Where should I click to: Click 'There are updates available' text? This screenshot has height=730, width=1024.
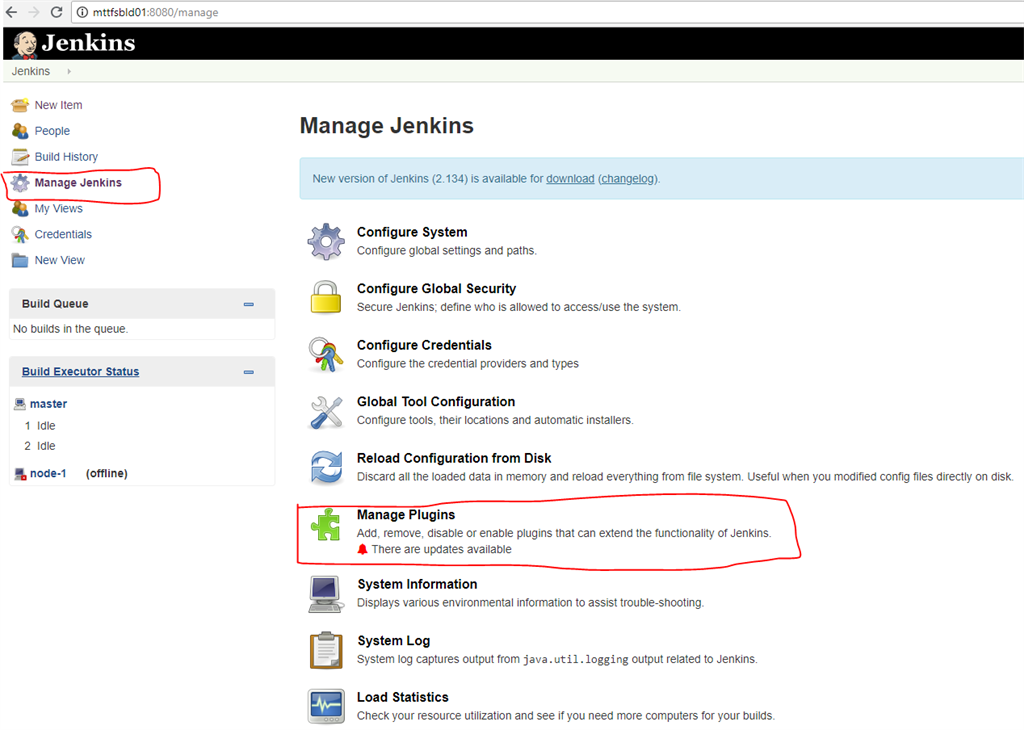(x=441, y=549)
